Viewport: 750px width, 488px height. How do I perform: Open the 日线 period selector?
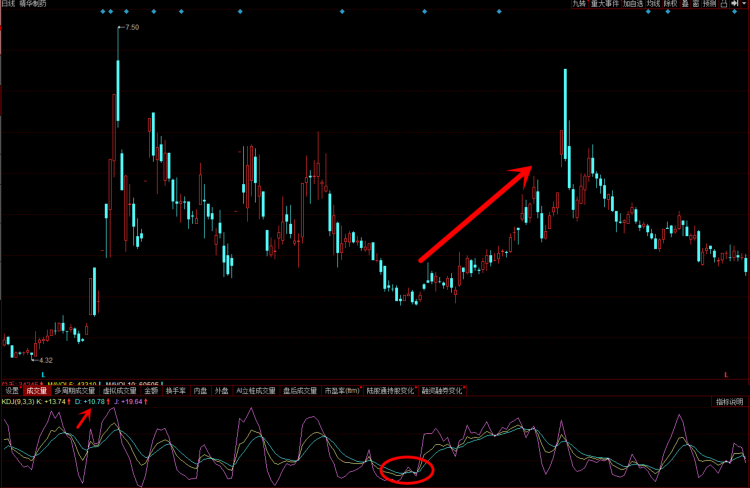(x=8, y=4)
